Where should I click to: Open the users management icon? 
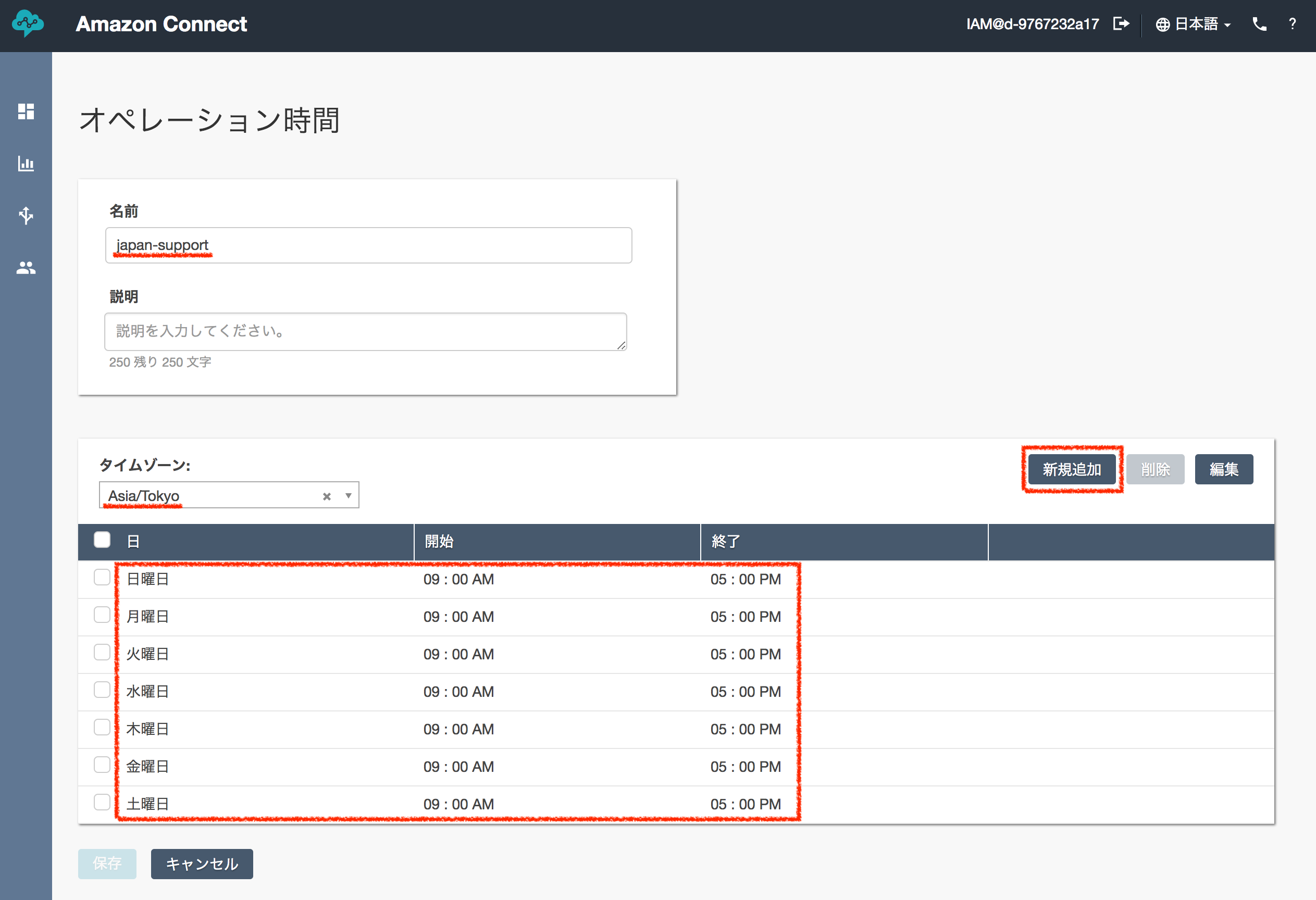coord(26,268)
